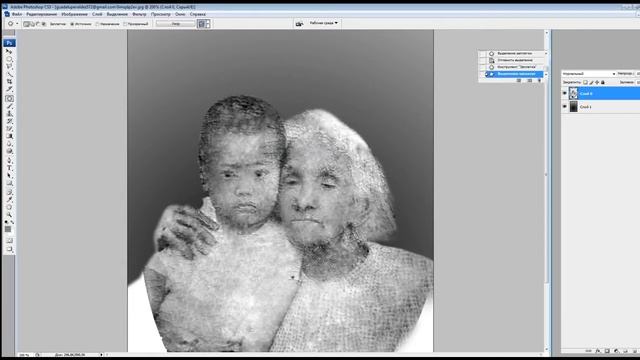Select the Lasso tool
Screen dimensions: 640x360
(9, 67)
